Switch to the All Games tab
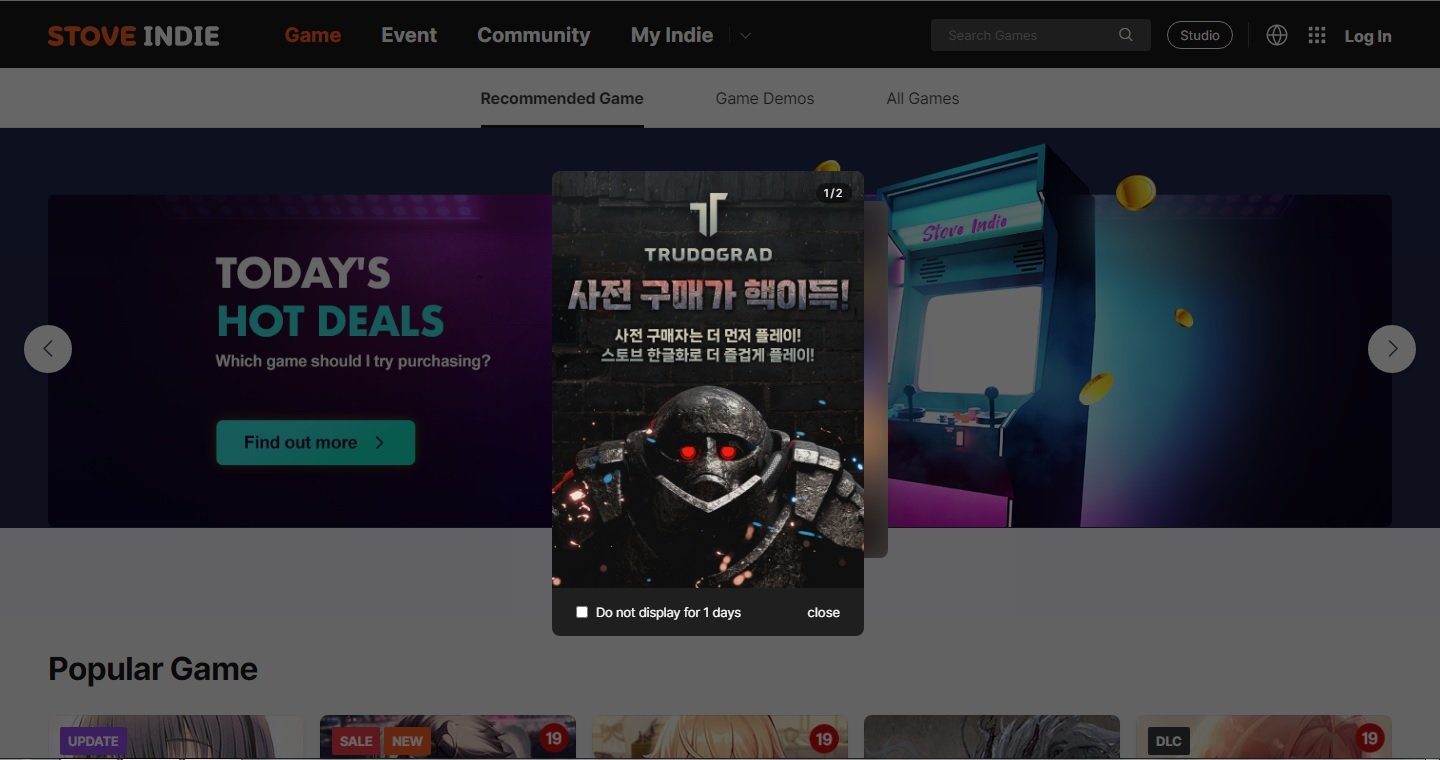Viewport: 1440px width, 760px height. 922,98
